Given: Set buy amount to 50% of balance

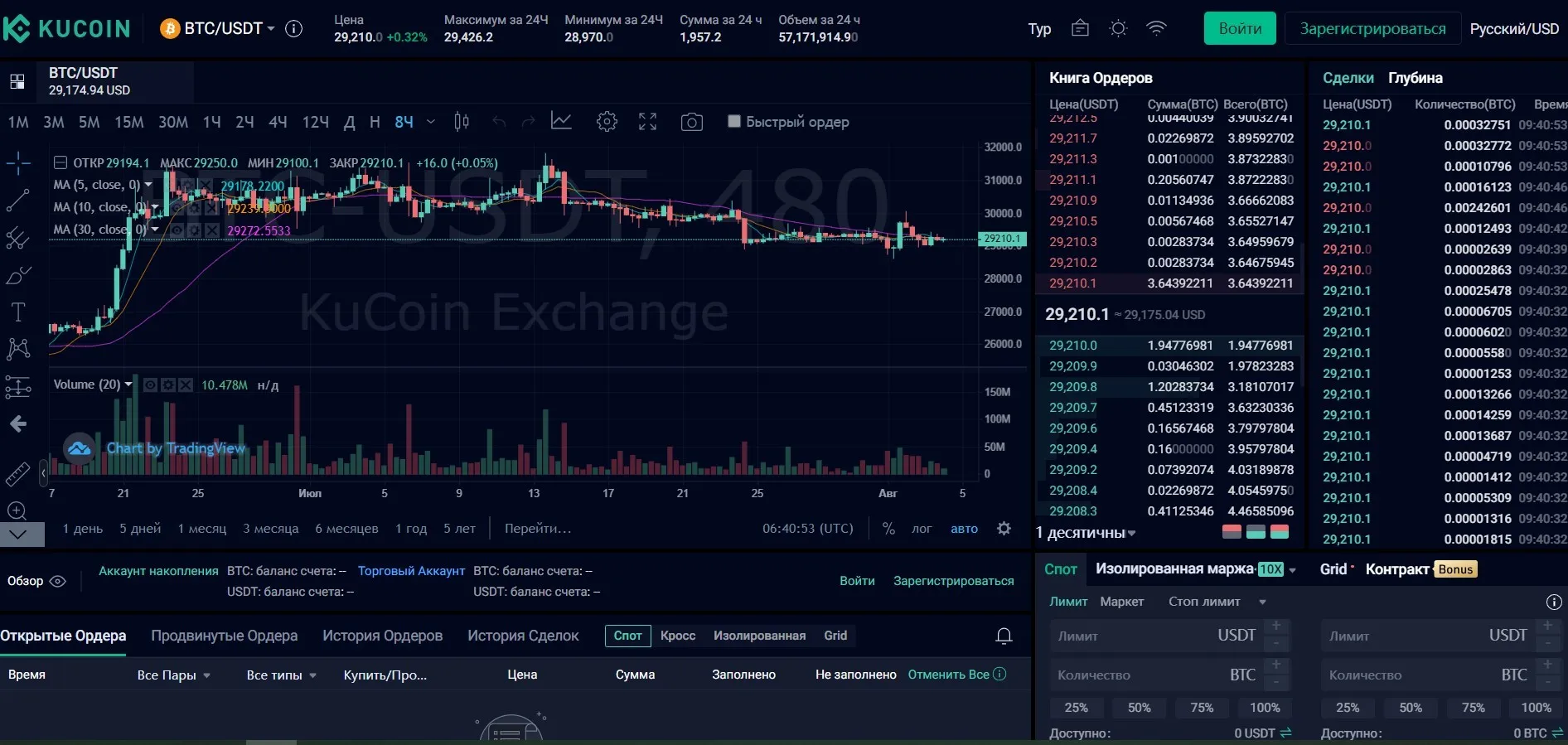Looking at the screenshot, I should (x=1139, y=708).
